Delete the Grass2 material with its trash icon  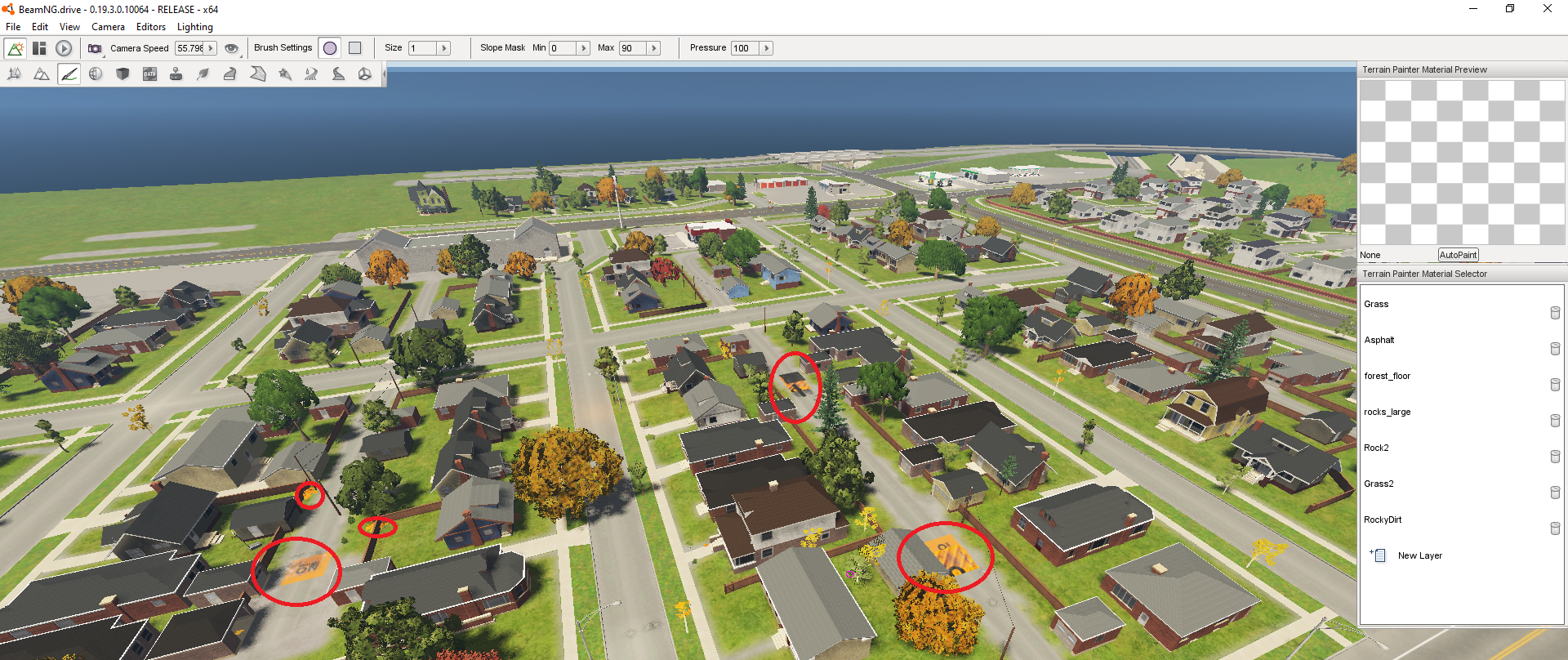click(x=1555, y=493)
